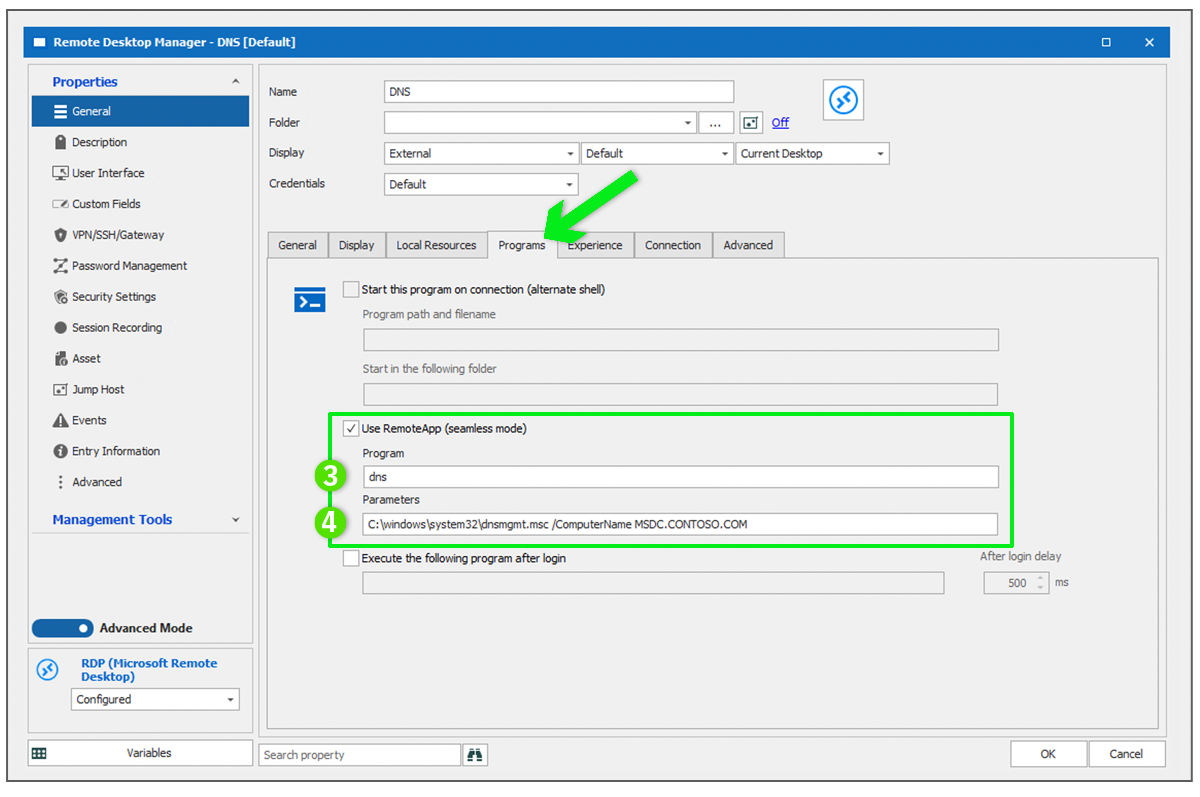The width and height of the screenshot is (1200, 797).
Task: Click the binoculars search icon
Action: 475,755
